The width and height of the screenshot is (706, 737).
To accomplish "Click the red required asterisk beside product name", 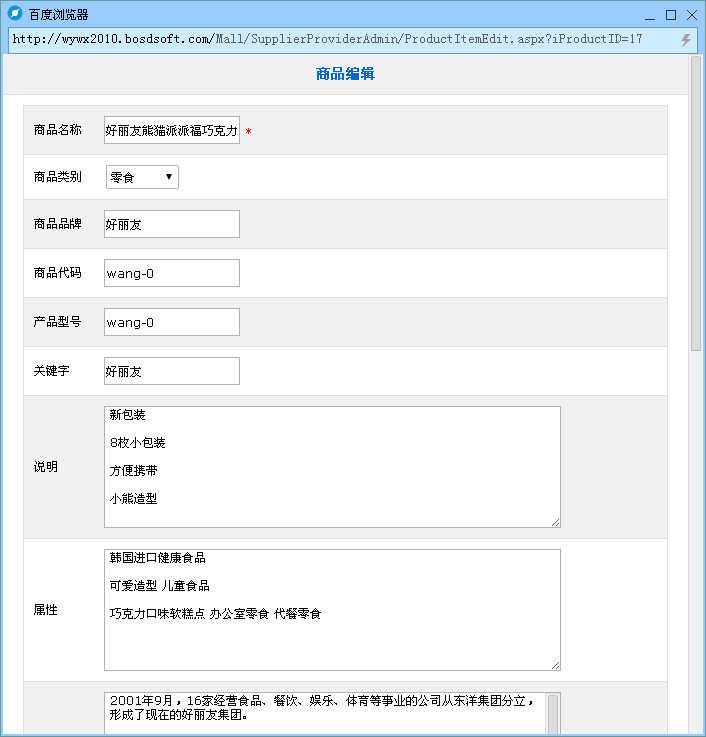I will point(248,132).
